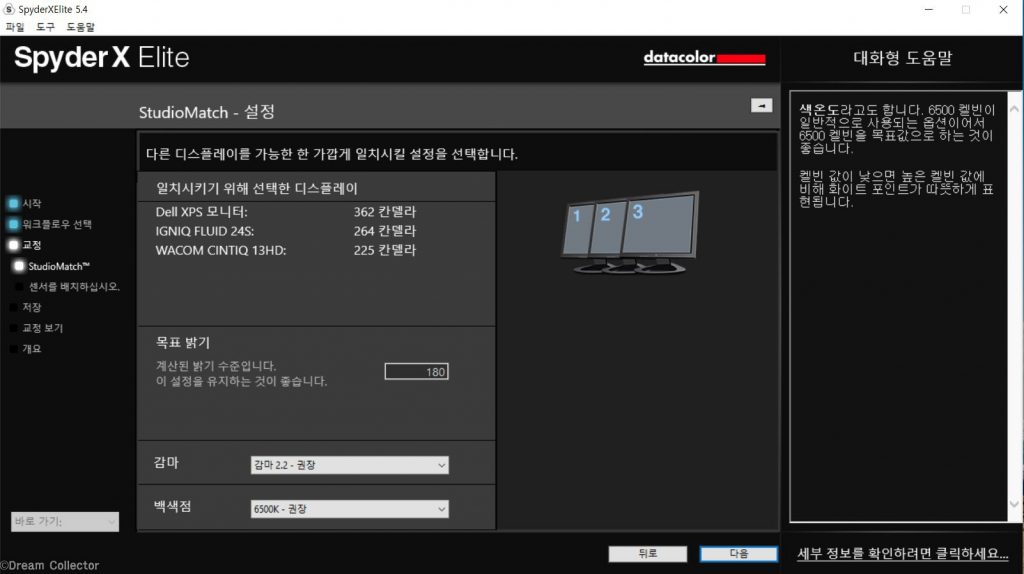Open the 백색점 6500K dropdown
1024x574 pixels.
pyautogui.click(x=349, y=509)
